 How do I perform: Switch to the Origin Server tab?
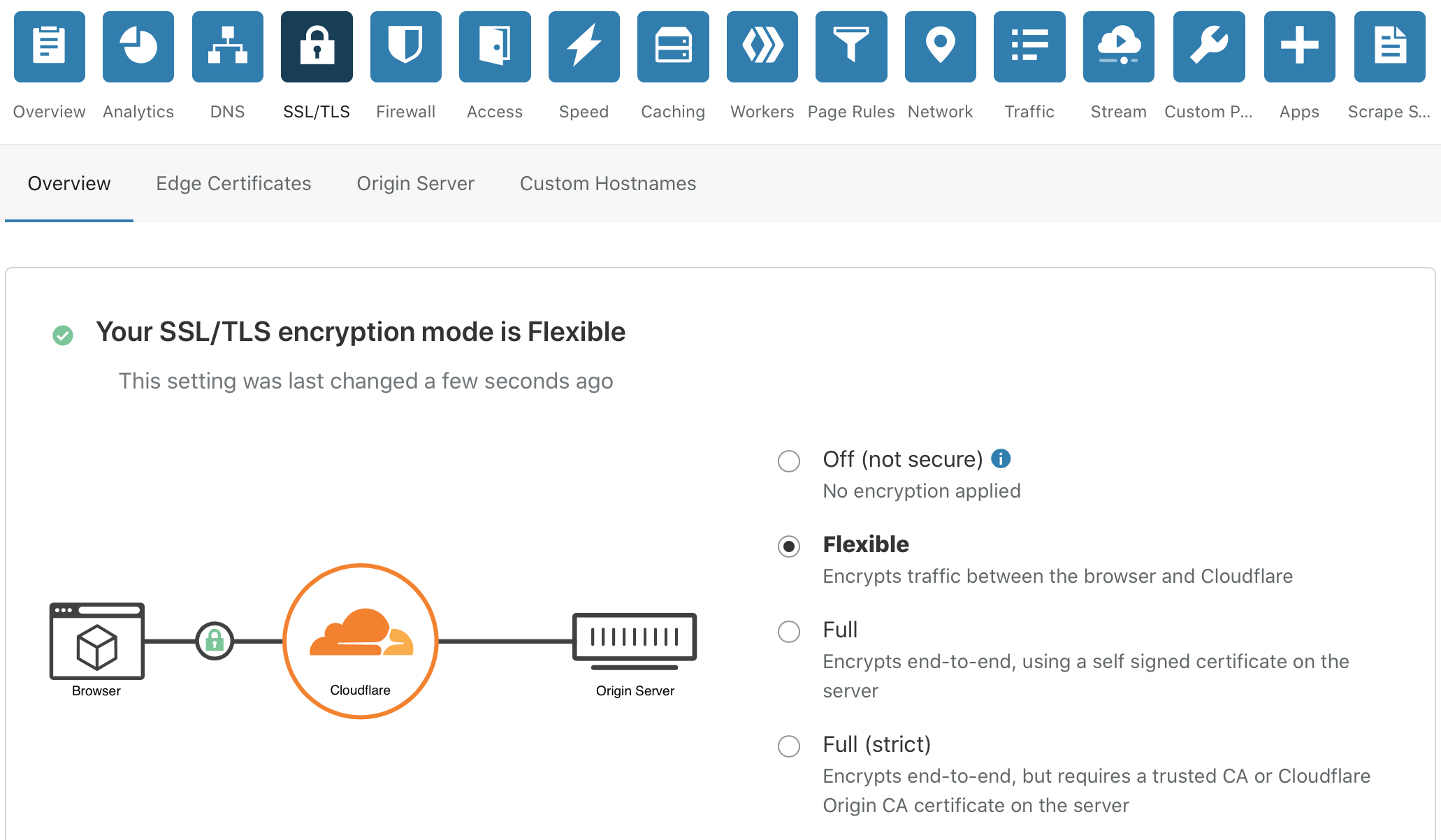pyautogui.click(x=415, y=184)
